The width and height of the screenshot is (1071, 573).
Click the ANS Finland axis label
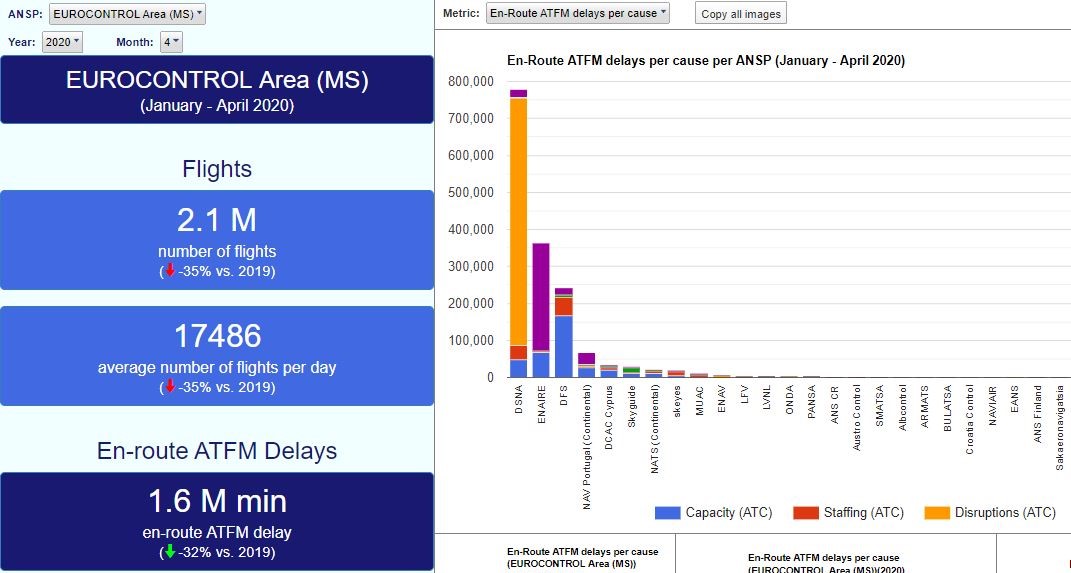(1038, 414)
